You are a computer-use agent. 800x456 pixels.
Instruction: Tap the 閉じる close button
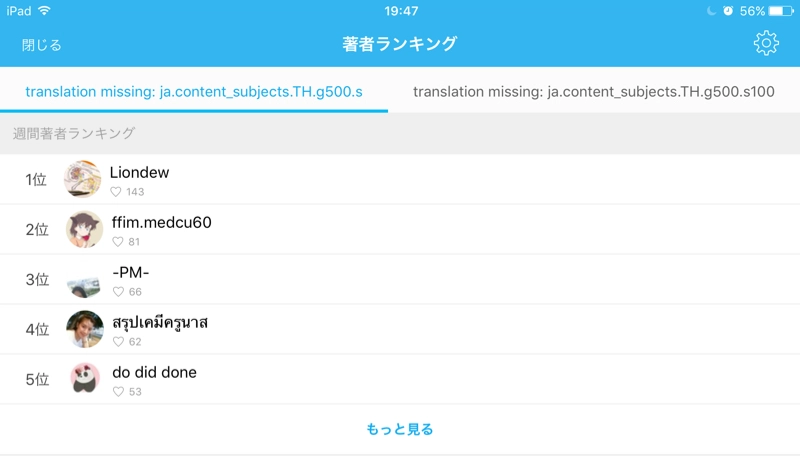42,45
